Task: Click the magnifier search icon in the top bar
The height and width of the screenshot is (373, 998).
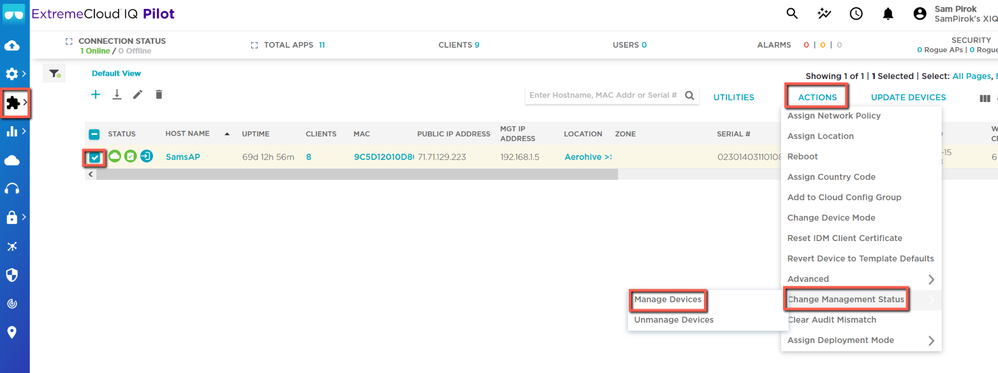Action: (x=792, y=13)
